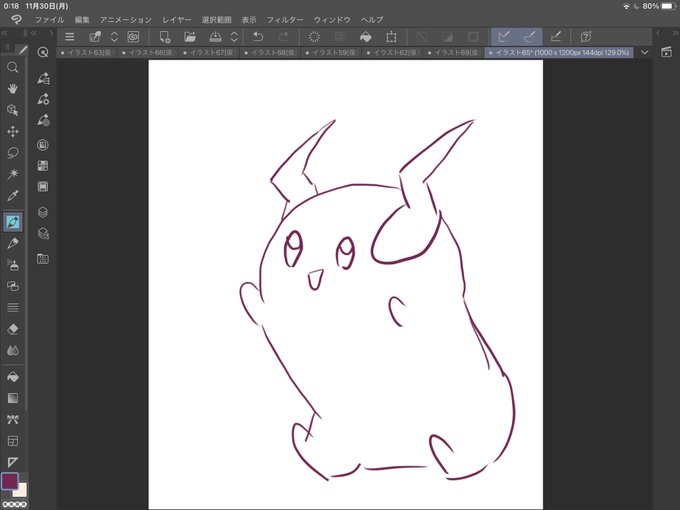This screenshot has width=680, height=510.
Task: Expand stepper arrows next to Clip Studio icon
Action: point(114,37)
